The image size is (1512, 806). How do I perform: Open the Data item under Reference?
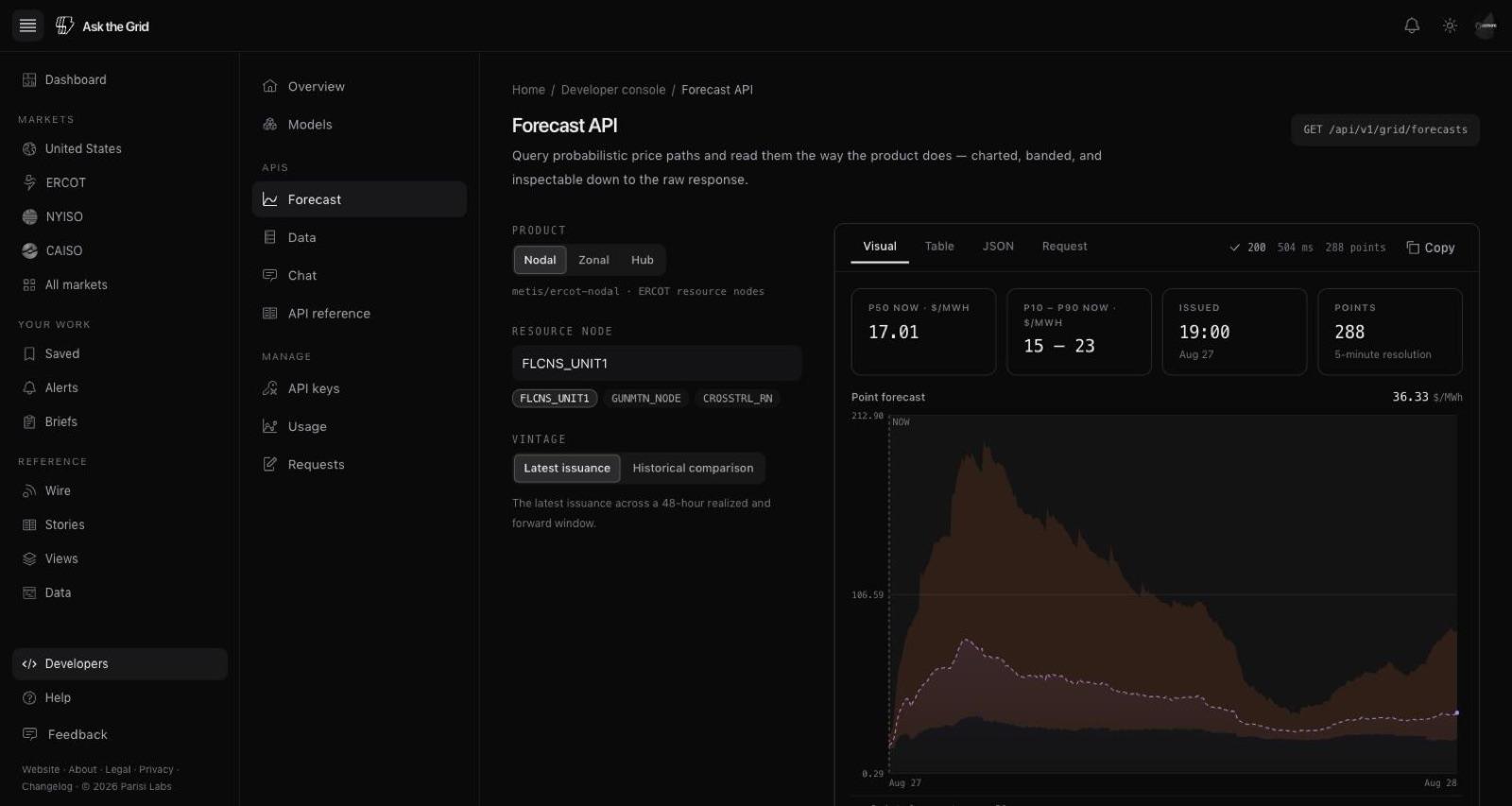click(x=120, y=593)
